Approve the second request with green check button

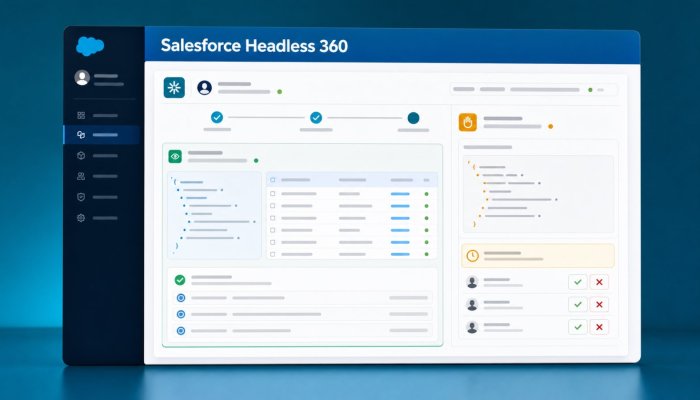[578, 304]
